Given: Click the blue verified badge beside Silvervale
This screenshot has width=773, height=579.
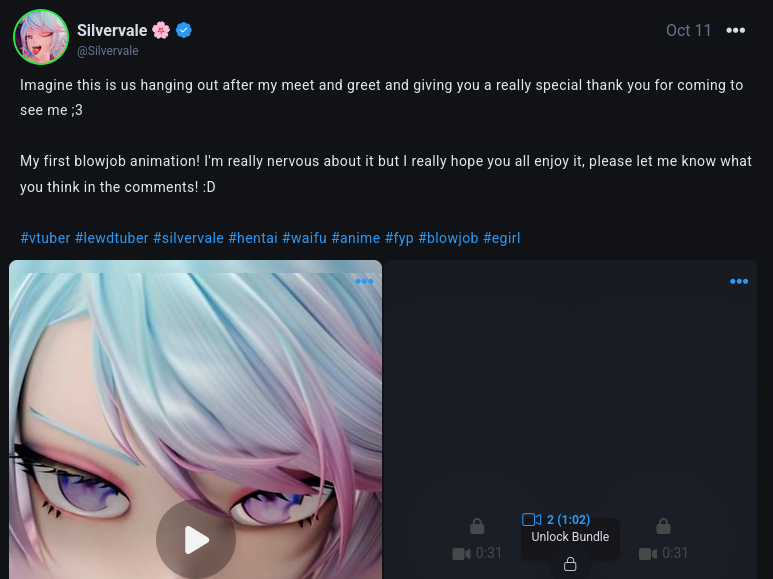Looking at the screenshot, I should (184, 31).
